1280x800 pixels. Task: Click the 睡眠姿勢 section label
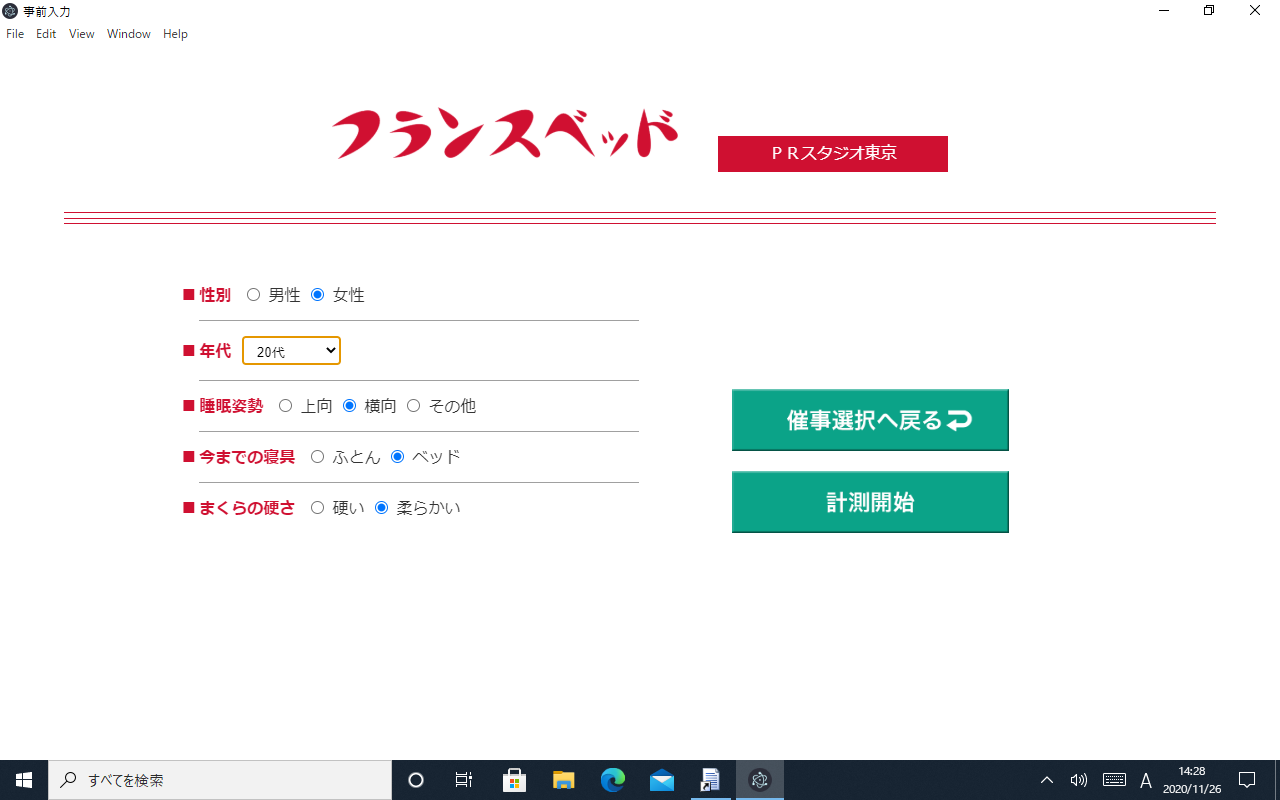[231, 406]
